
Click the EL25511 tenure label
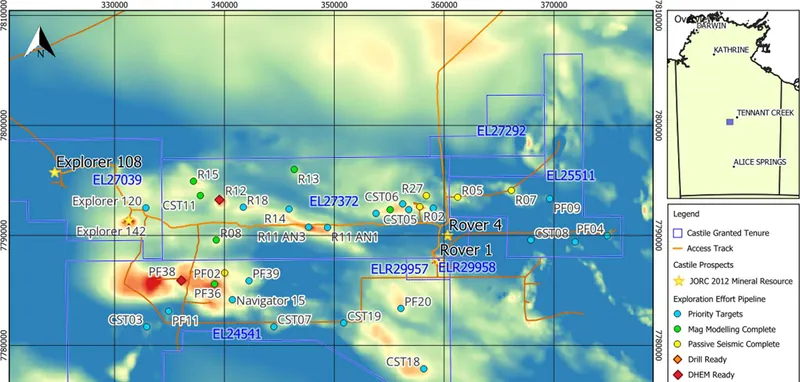[570, 176]
